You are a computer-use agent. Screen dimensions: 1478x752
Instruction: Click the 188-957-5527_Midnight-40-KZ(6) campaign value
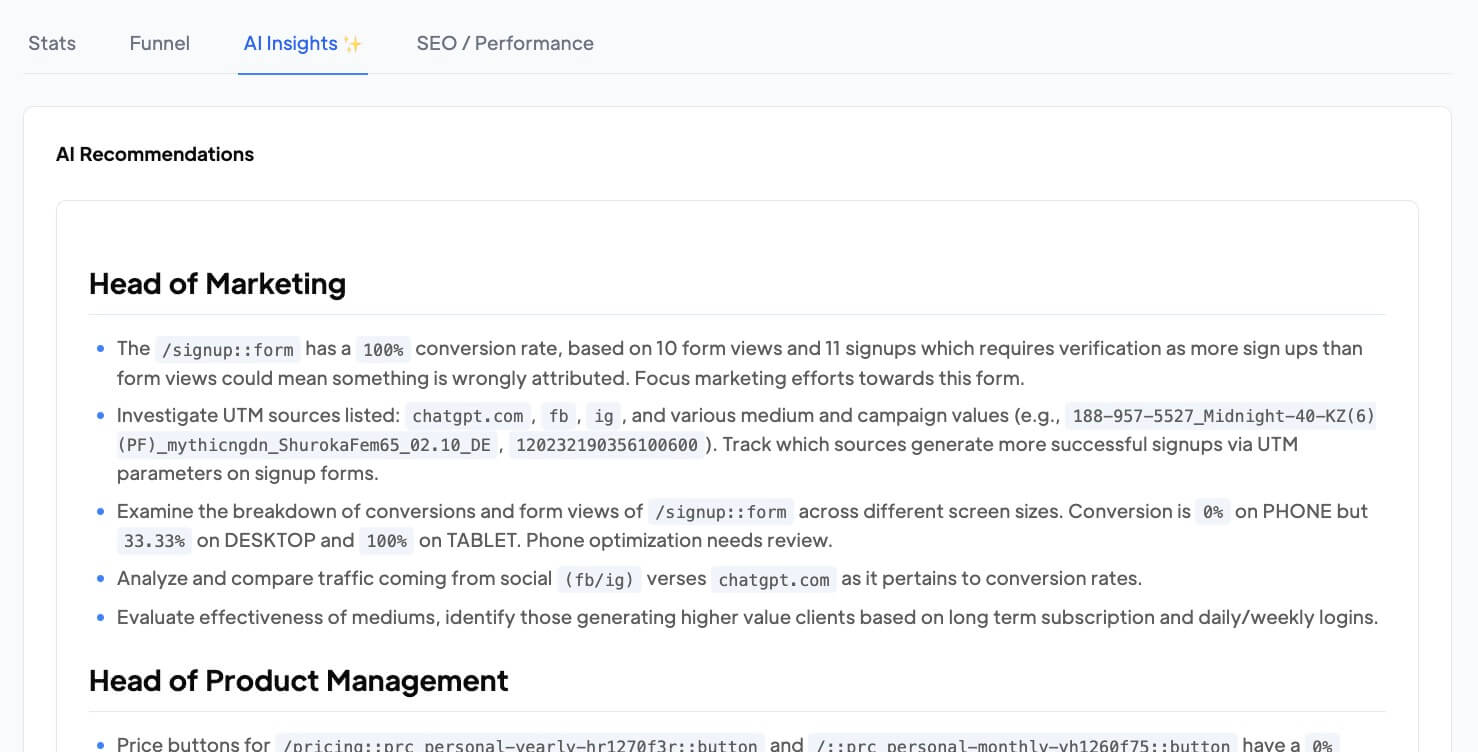(1221, 415)
